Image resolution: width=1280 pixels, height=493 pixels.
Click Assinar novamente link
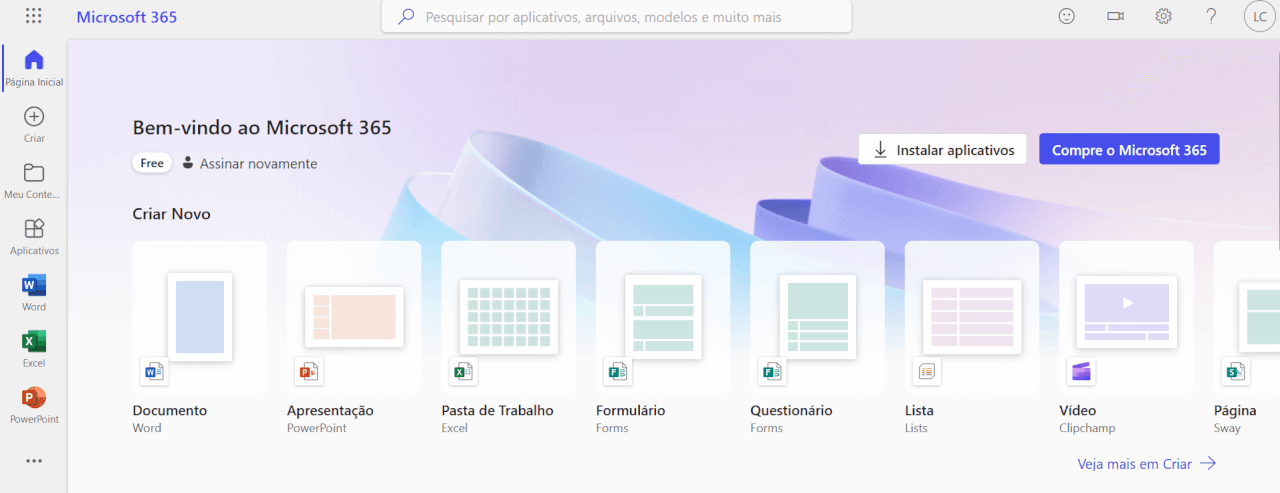[258, 163]
